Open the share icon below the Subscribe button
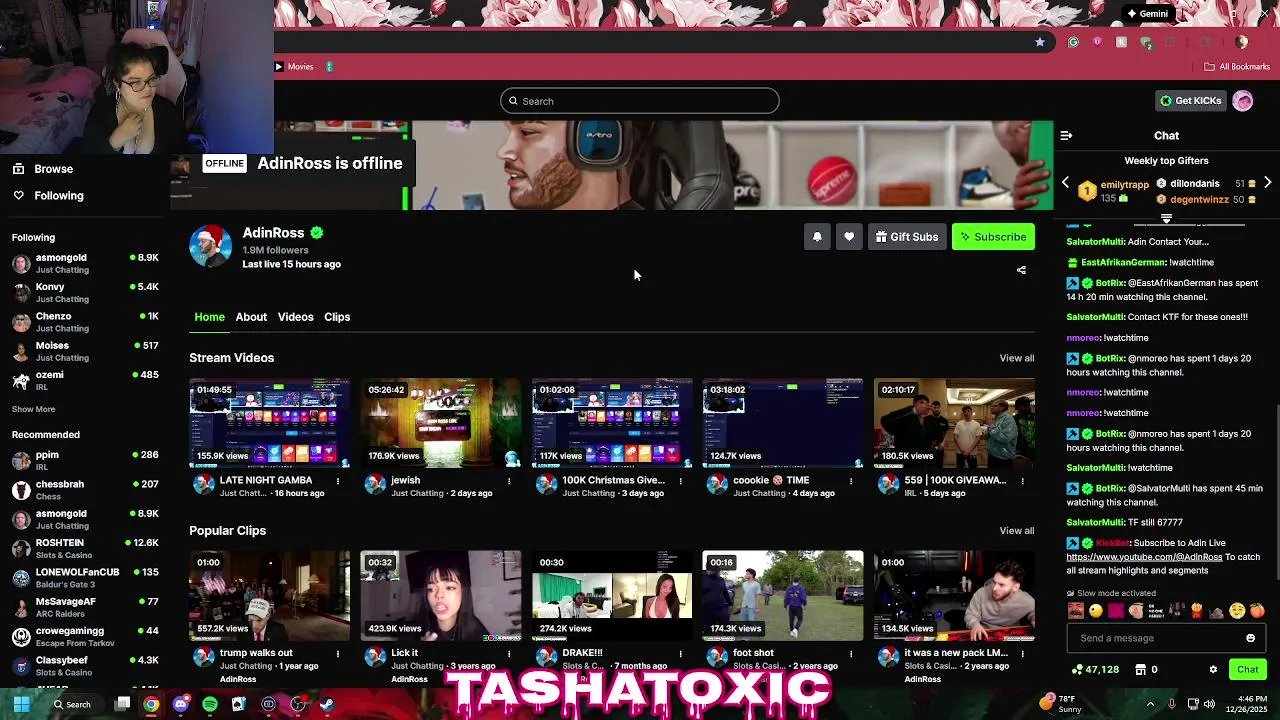 pos(1021,270)
